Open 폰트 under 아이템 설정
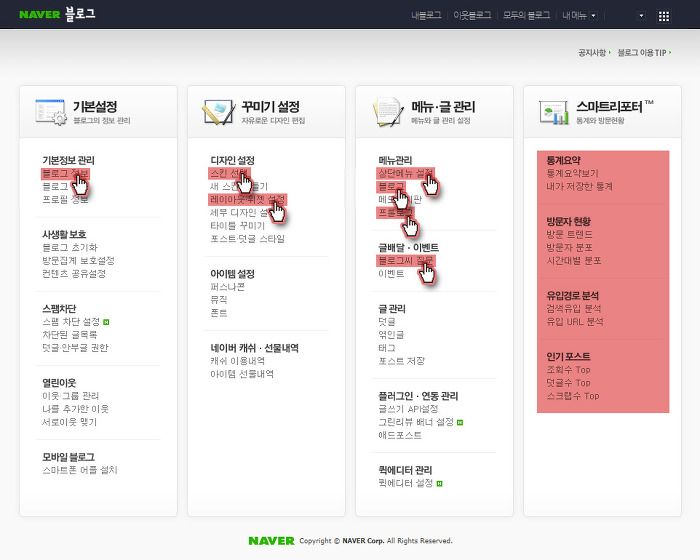The height and width of the screenshot is (560, 700). (219, 313)
